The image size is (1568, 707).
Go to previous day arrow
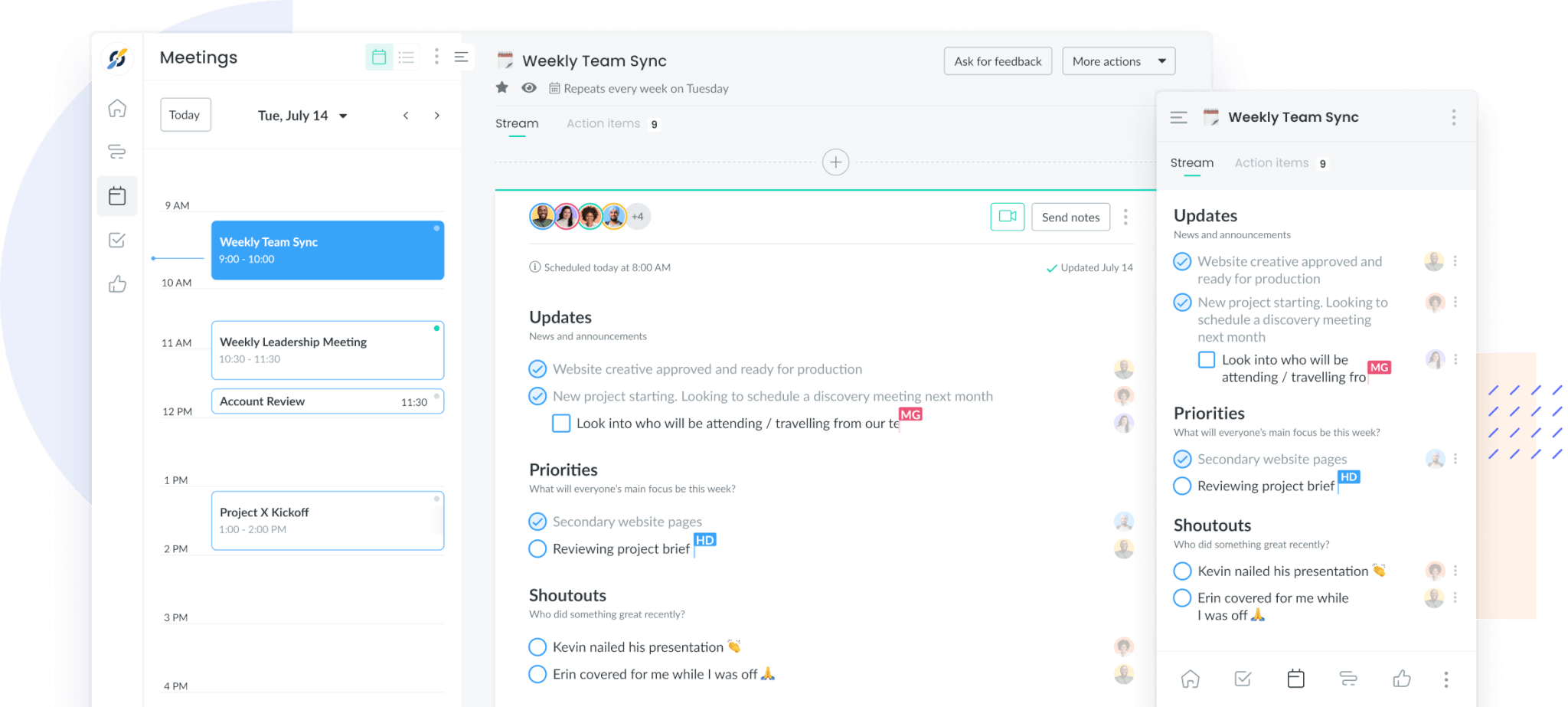(406, 116)
